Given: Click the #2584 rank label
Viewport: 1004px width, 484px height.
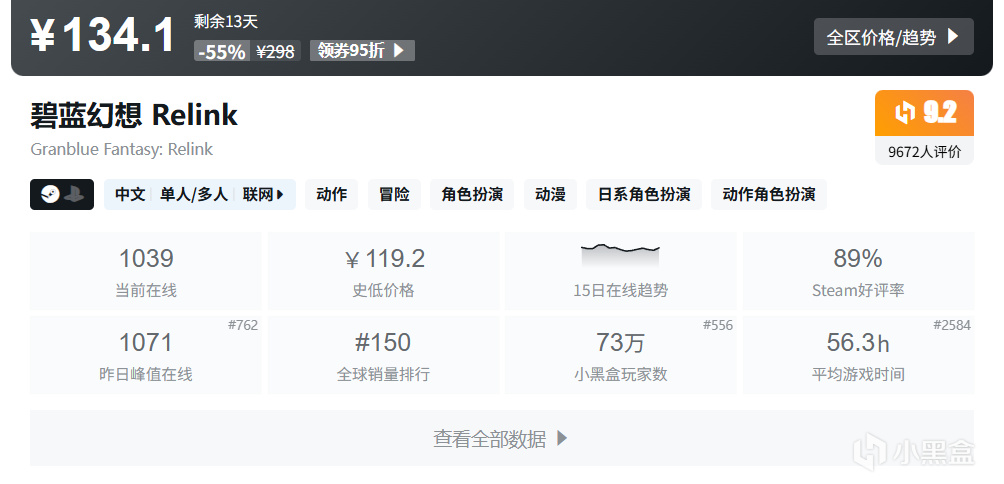Looking at the screenshot, I should (x=951, y=325).
